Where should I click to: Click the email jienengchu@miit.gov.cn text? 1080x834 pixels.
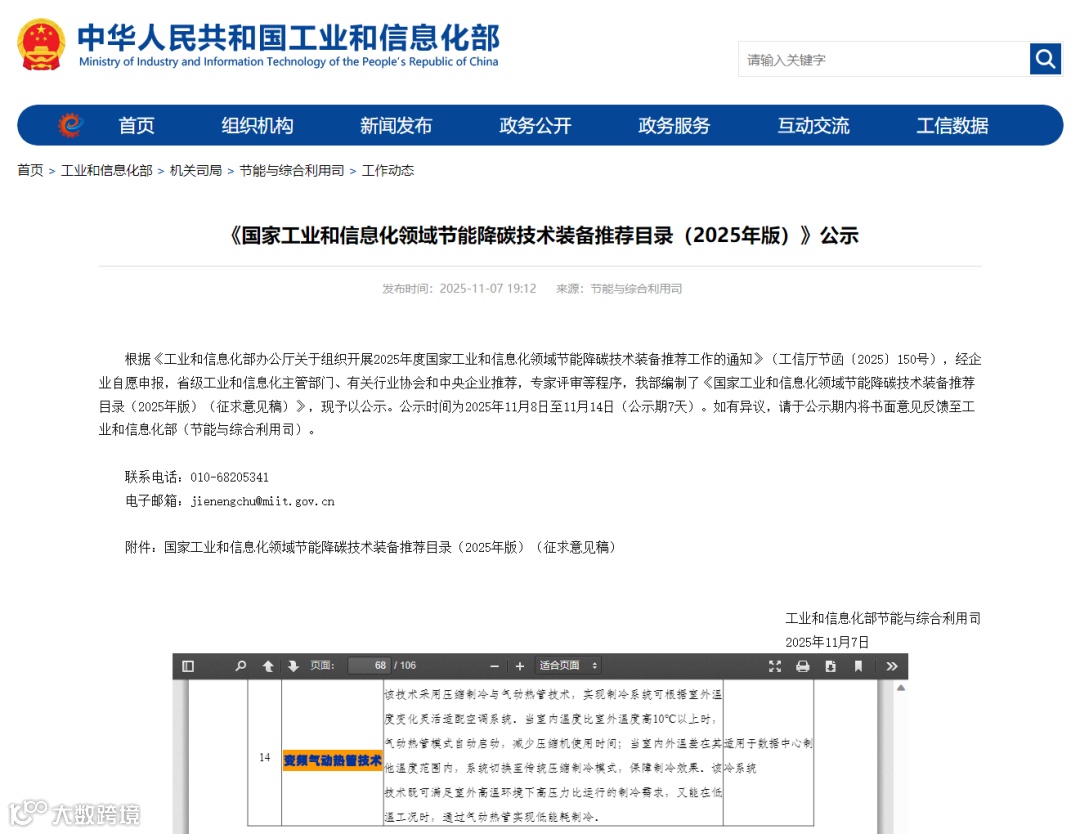263,501
